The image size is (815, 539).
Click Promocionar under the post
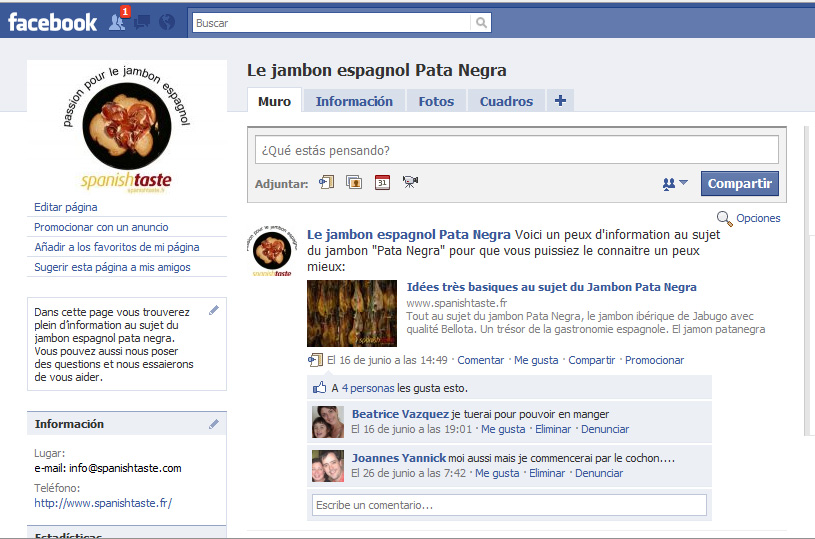pyautogui.click(x=654, y=360)
